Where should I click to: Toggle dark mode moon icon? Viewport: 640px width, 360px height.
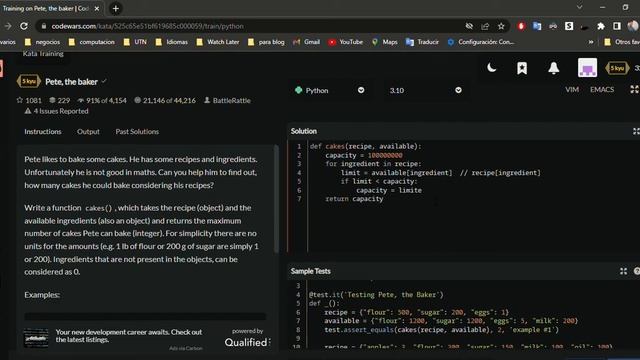491,67
